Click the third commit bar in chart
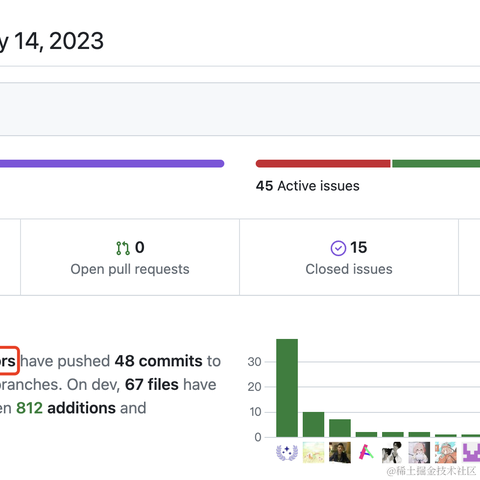Viewport: 480px width, 480px height. pyautogui.click(x=340, y=428)
